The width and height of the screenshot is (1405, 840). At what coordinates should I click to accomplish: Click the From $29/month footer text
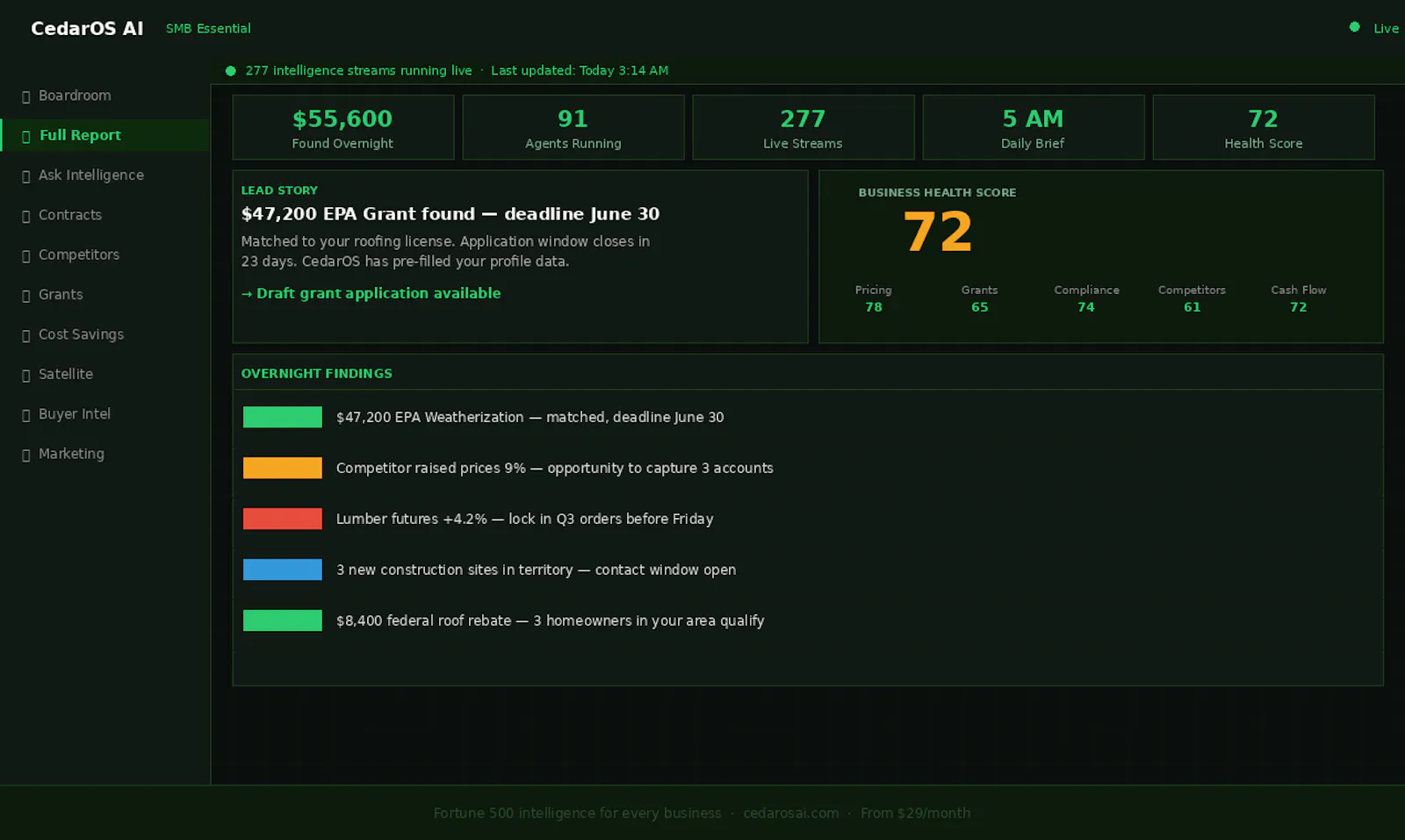coord(916,813)
